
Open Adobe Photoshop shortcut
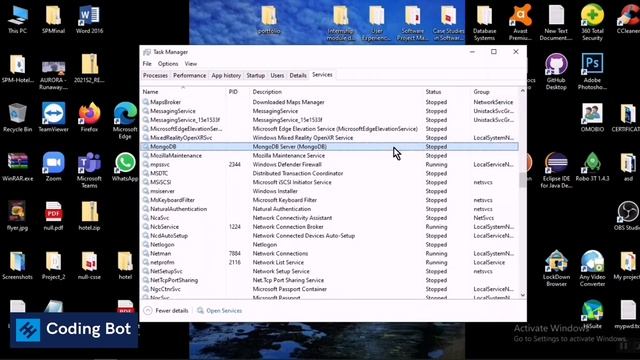coord(592,71)
